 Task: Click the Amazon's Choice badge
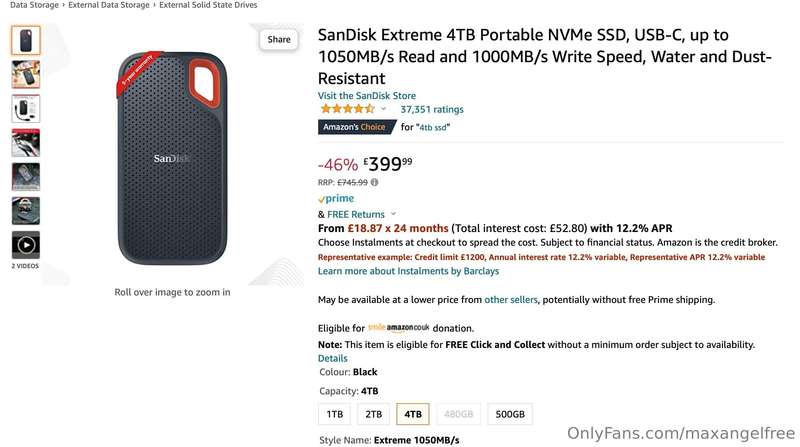coord(357,127)
